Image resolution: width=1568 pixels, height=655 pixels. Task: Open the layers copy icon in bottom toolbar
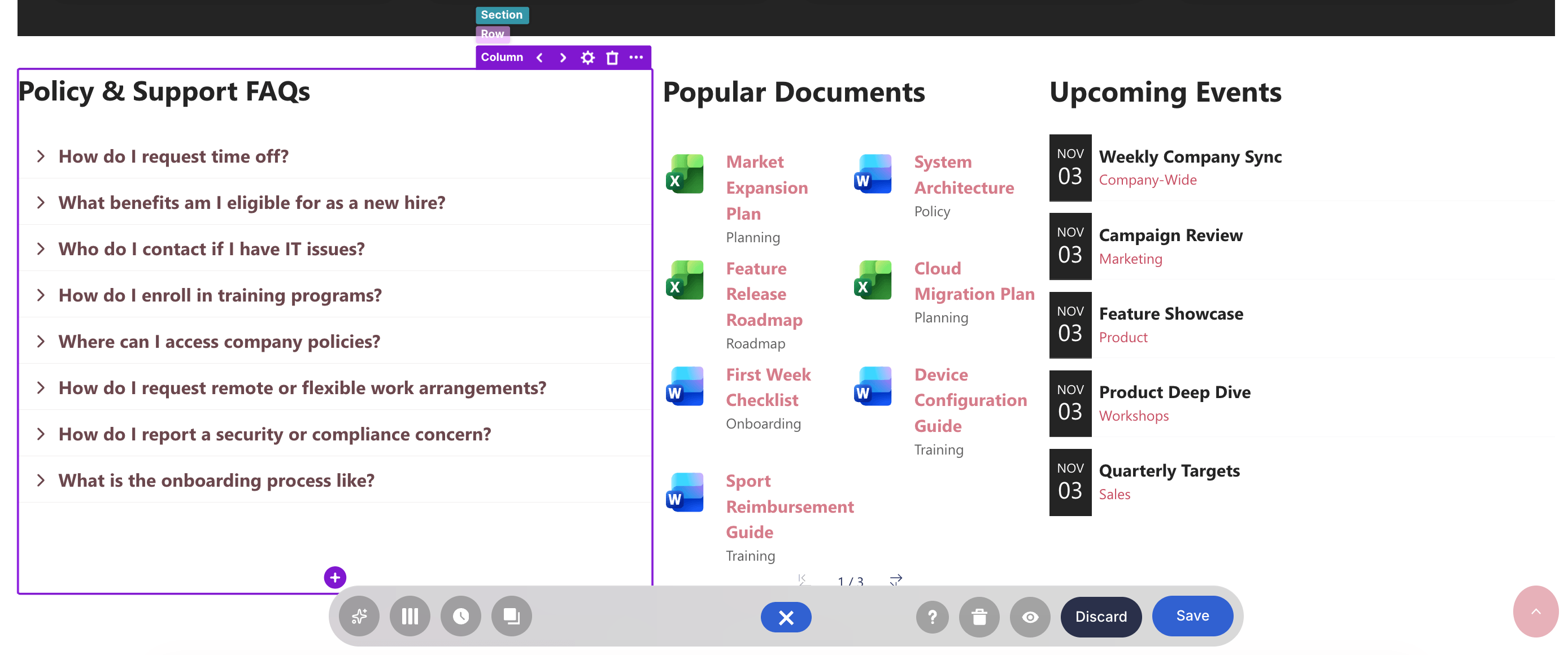(512, 616)
